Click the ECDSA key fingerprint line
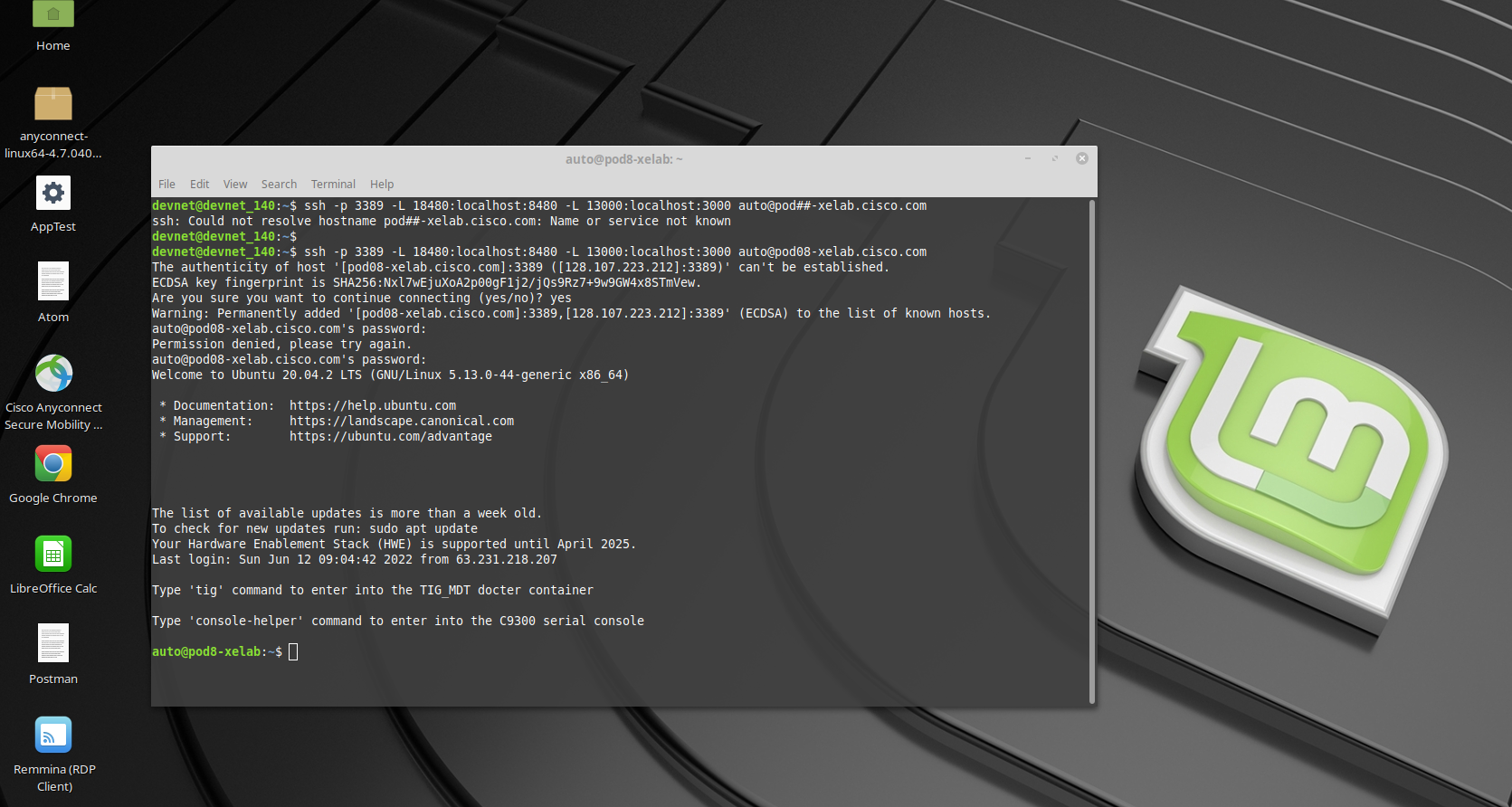The height and width of the screenshot is (807, 1512). click(426, 282)
